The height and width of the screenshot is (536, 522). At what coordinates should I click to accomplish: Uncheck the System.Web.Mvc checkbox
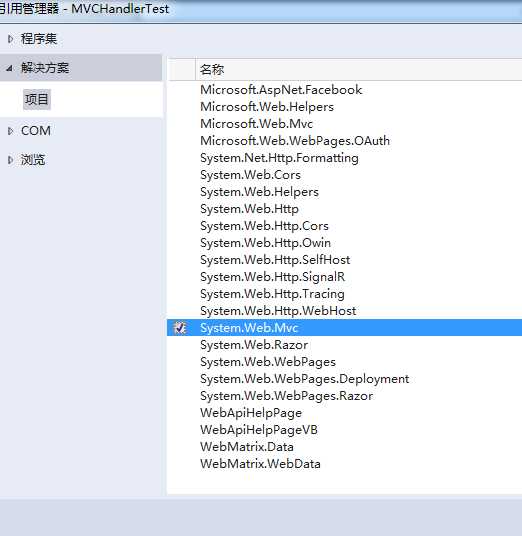pos(180,328)
